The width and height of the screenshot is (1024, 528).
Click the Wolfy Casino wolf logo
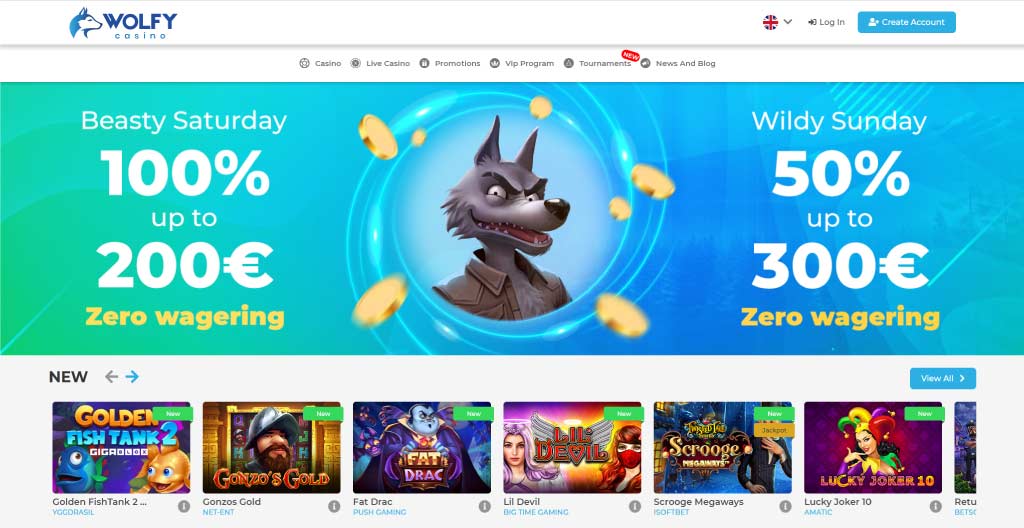coord(123,23)
